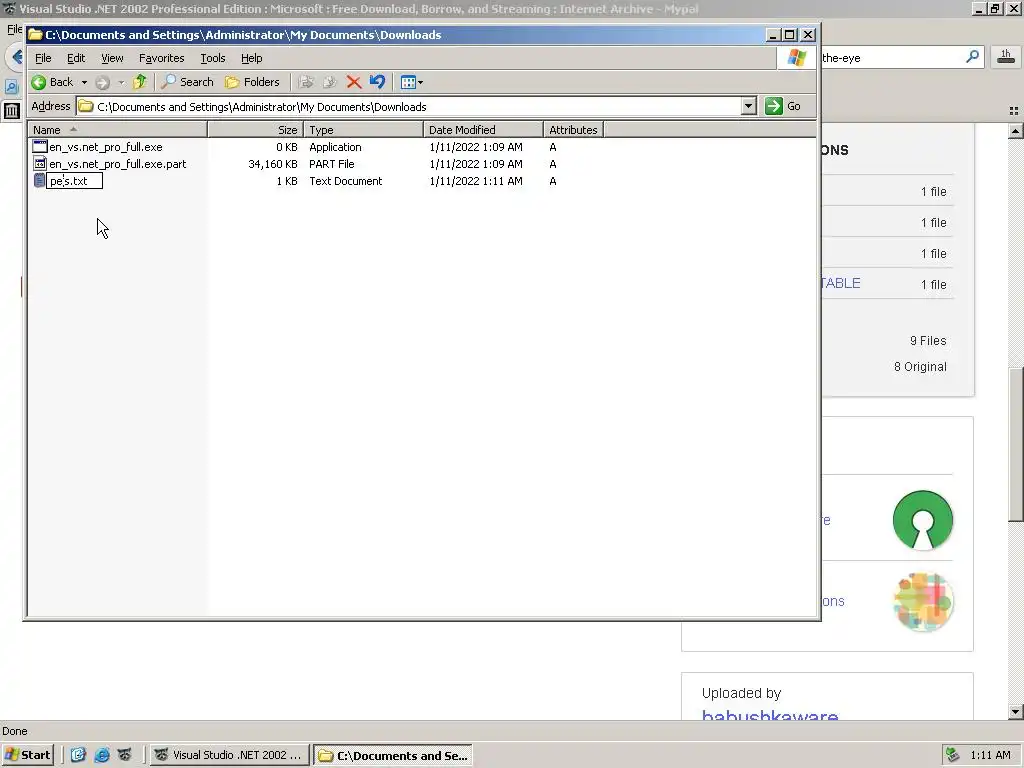Open the View menu

coord(112,58)
